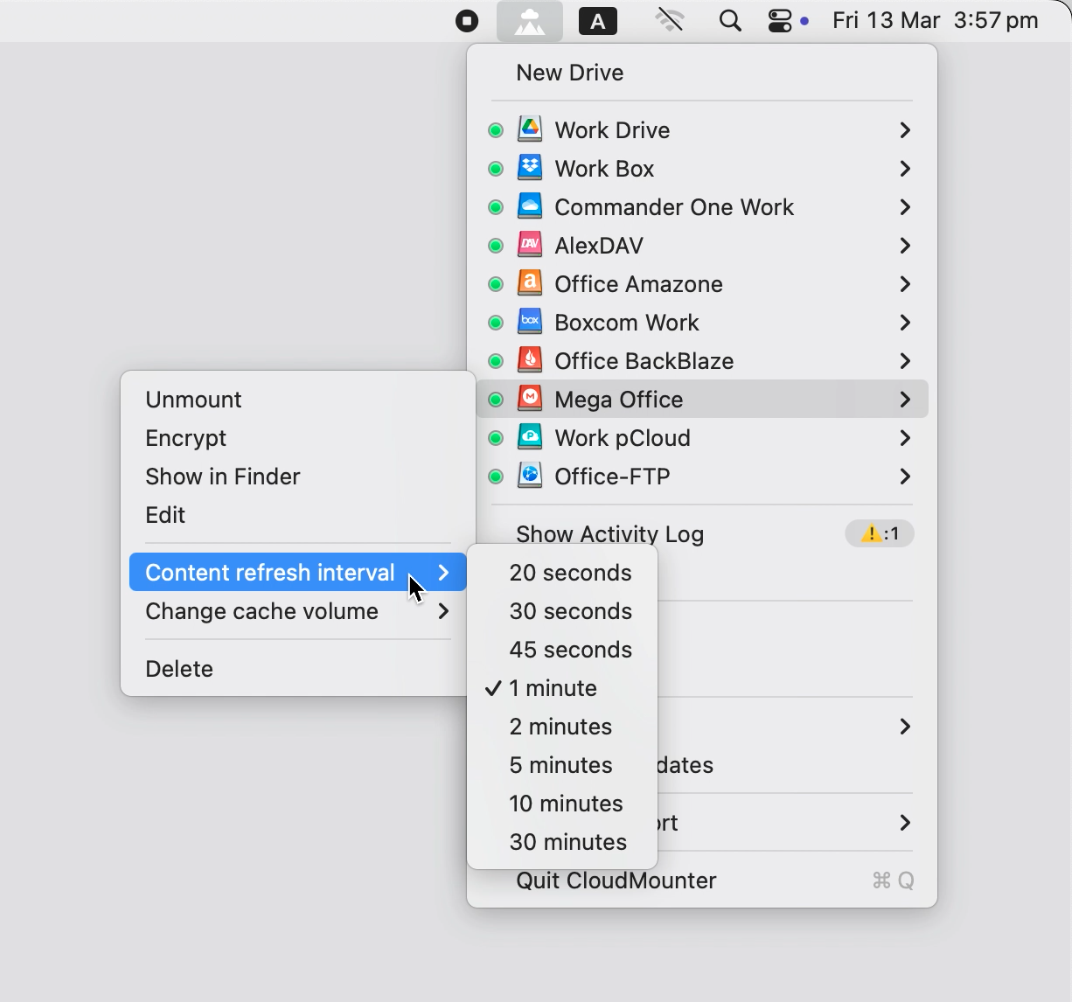Viewport: 1072px width, 1002px height.
Task: Open Content refresh interval submenu
Action: tap(298, 572)
